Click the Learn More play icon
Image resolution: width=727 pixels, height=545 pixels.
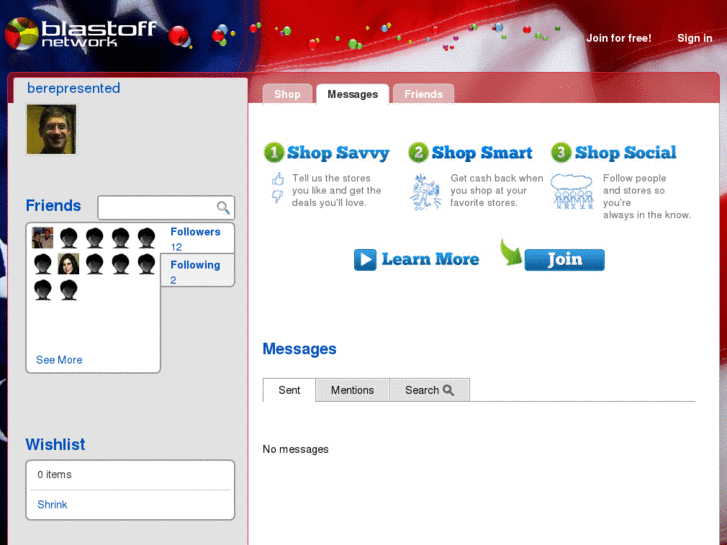pyautogui.click(x=365, y=260)
